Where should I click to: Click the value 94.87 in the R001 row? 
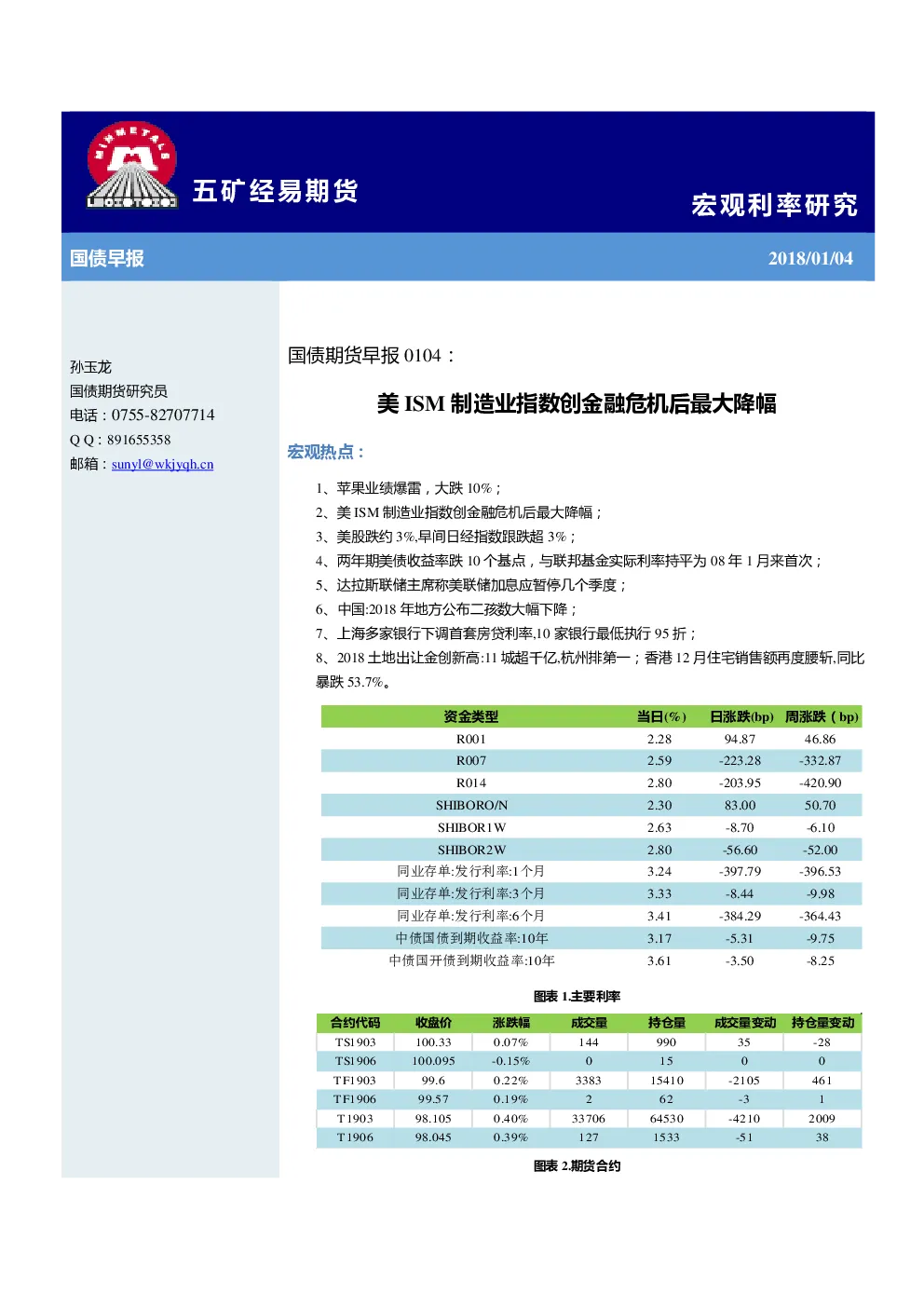click(x=740, y=739)
